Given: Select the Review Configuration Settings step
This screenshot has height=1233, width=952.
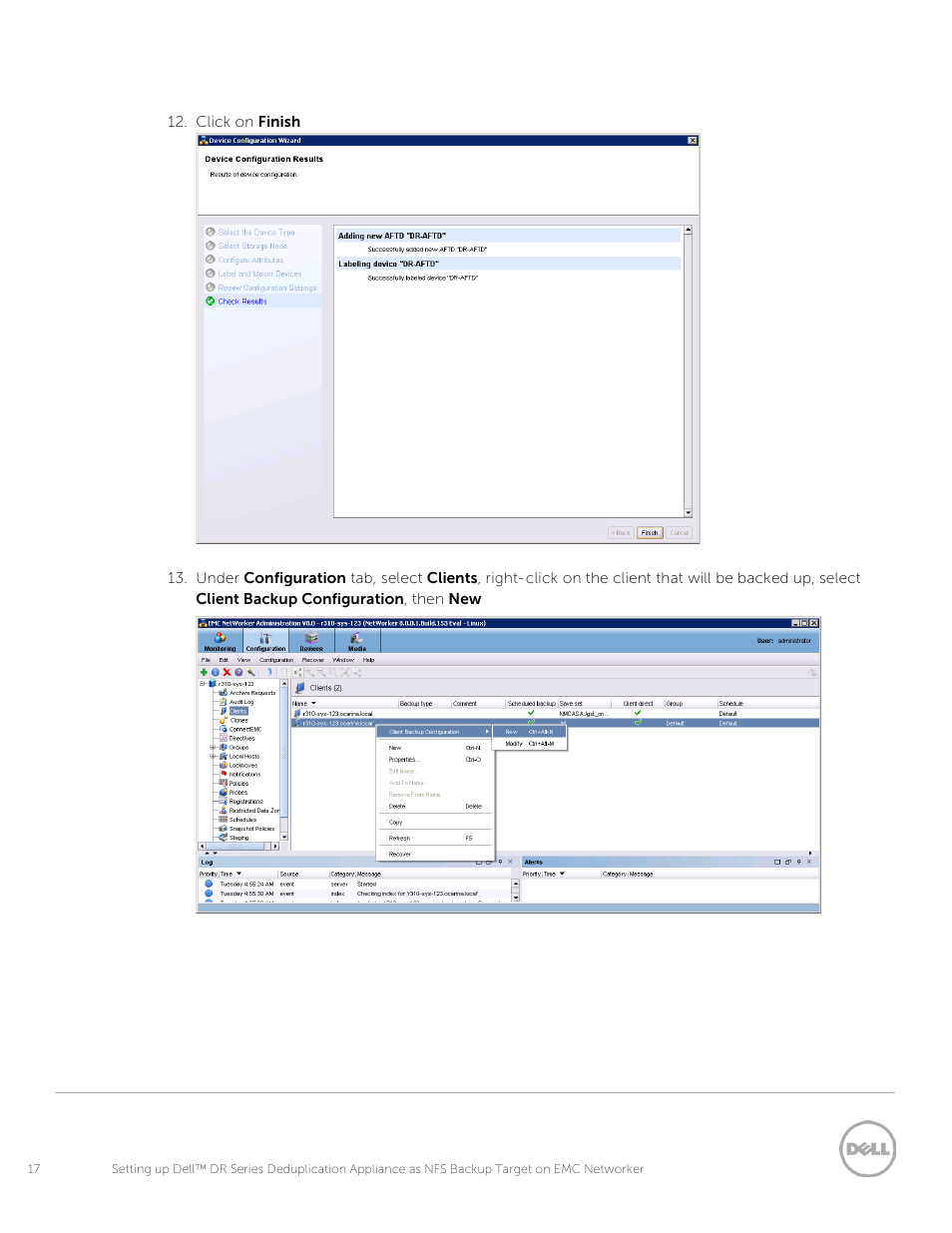Looking at the screenshot, I should point(267,288).
